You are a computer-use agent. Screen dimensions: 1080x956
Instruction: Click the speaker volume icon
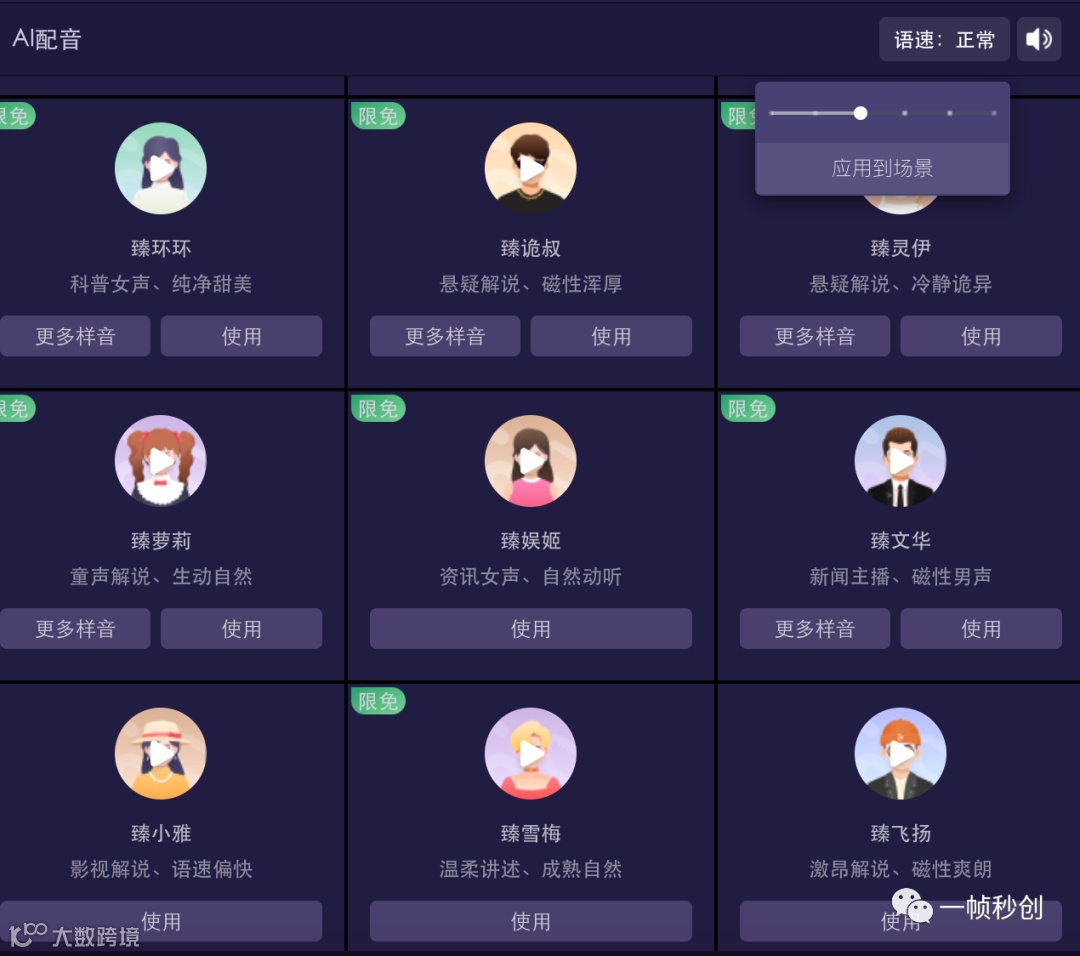(1039, 39)
